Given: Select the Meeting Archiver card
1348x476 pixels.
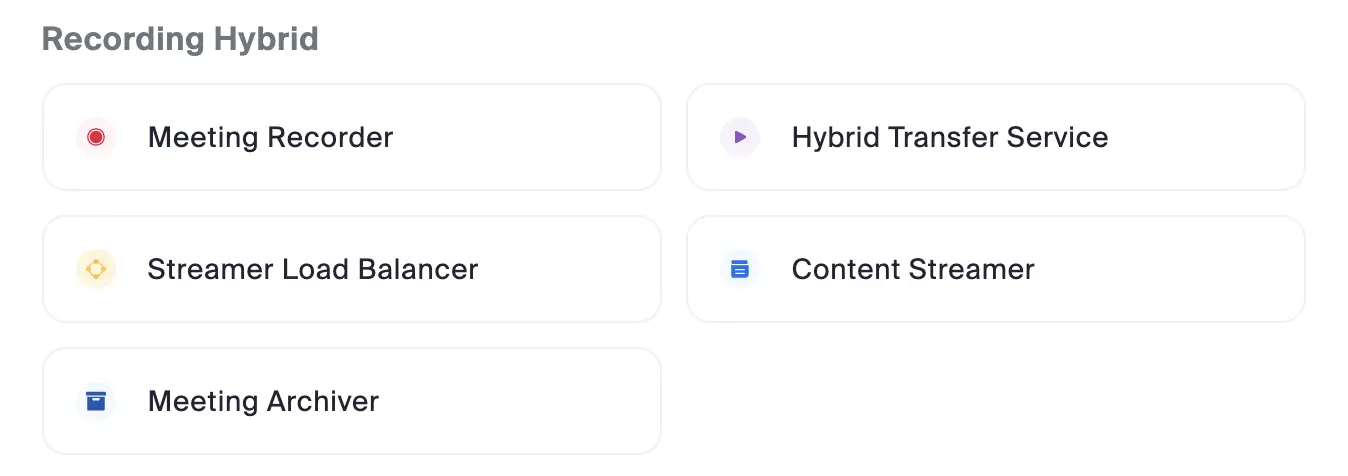Looking at the screenshot, I should [351, 401].
